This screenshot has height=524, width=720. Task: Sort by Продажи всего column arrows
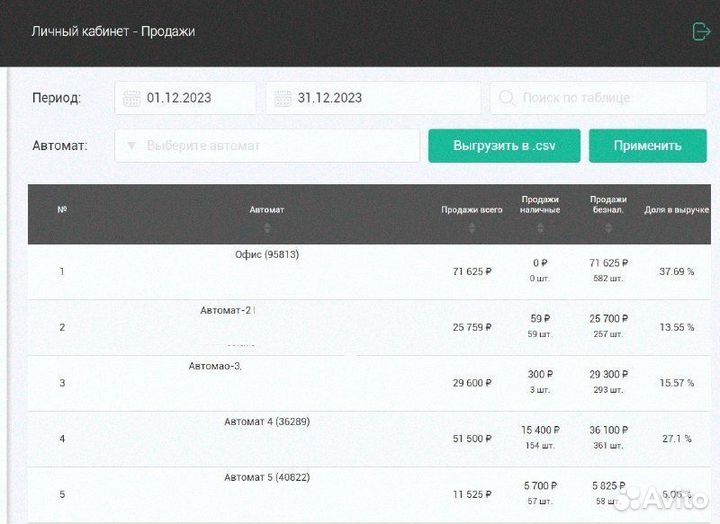click(472, 227)
